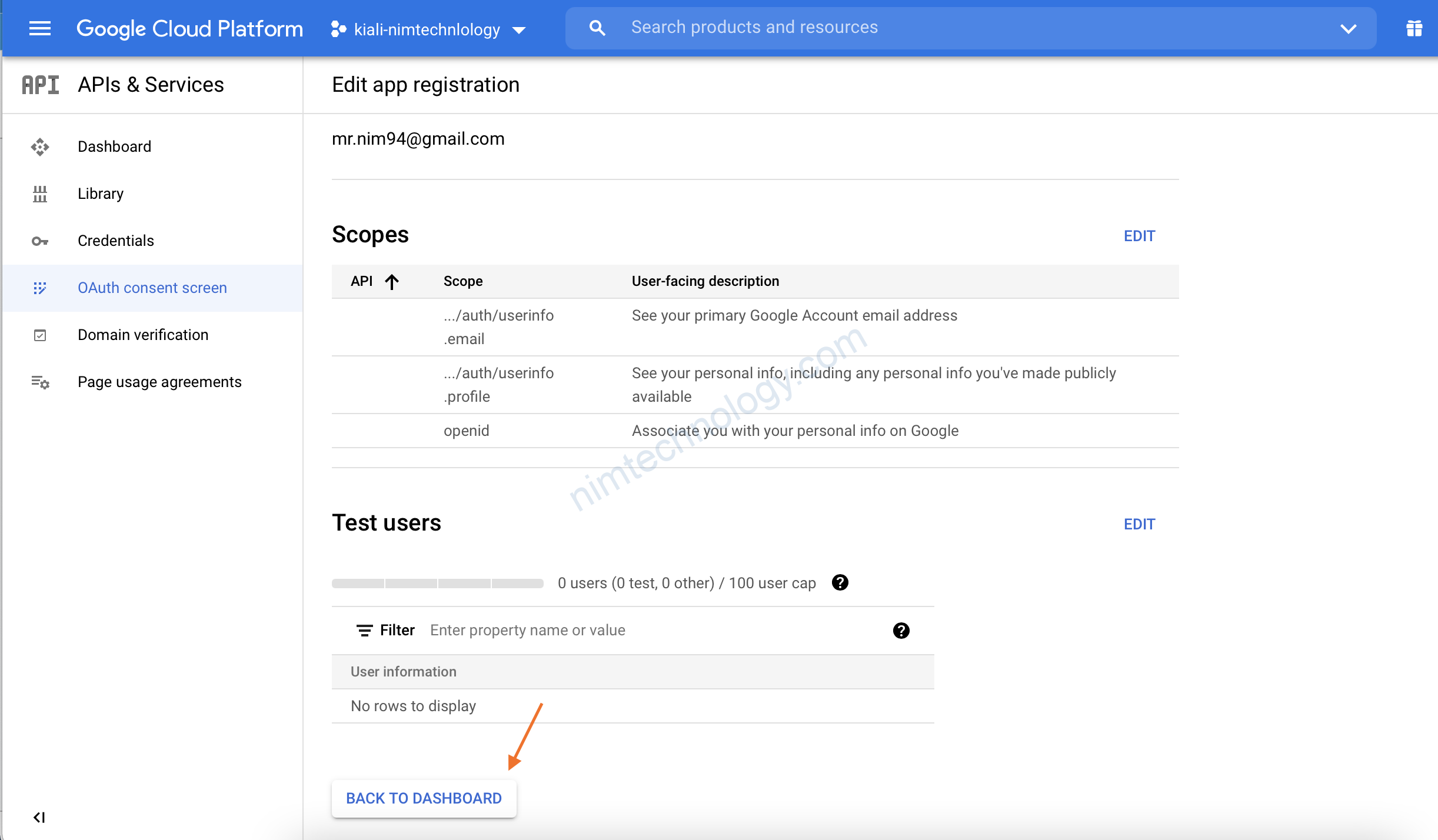Click '0 users (0 test, 0 other) / 100 user cap'
Viewport: 1438px width, 840px height.
[x=687, y=583]
